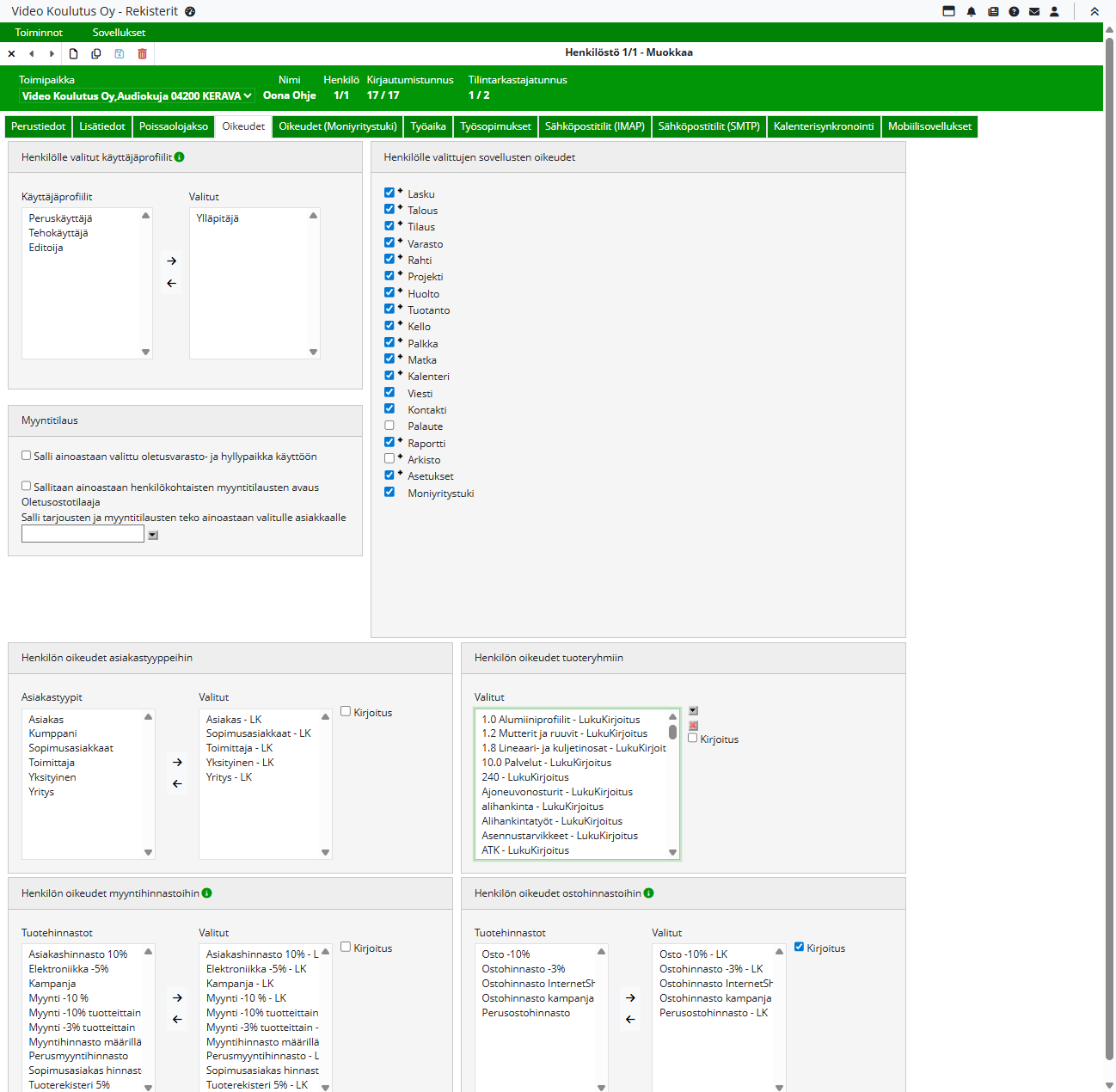Switch to the Työaika tab
The height and width of the screenshot is (1092, 1116).
coord(427,126)
